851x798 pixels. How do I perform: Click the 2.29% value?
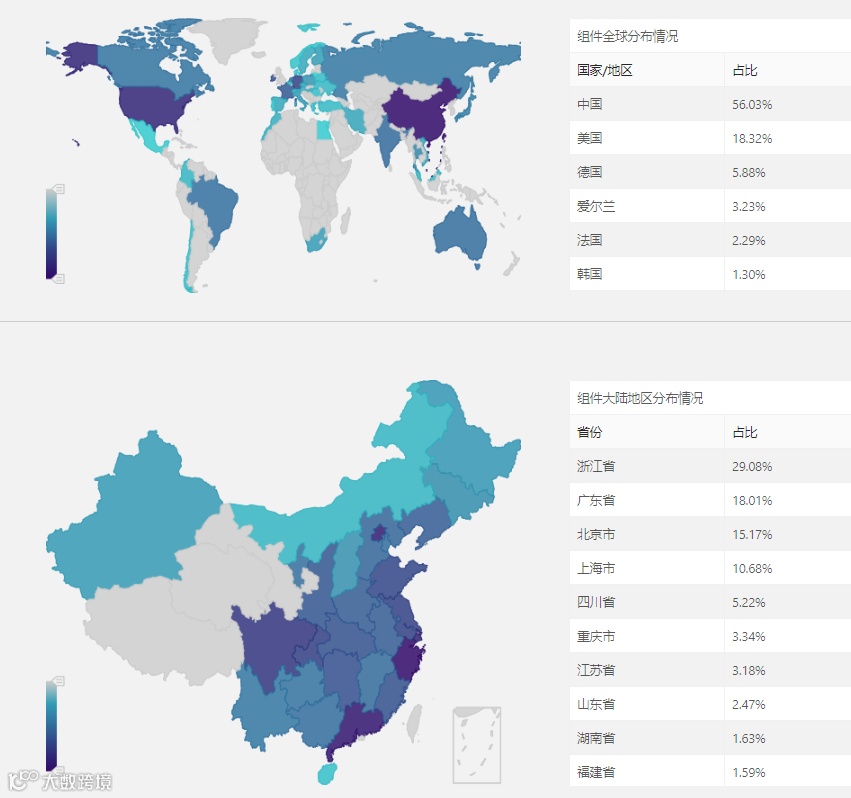(748, 240)
